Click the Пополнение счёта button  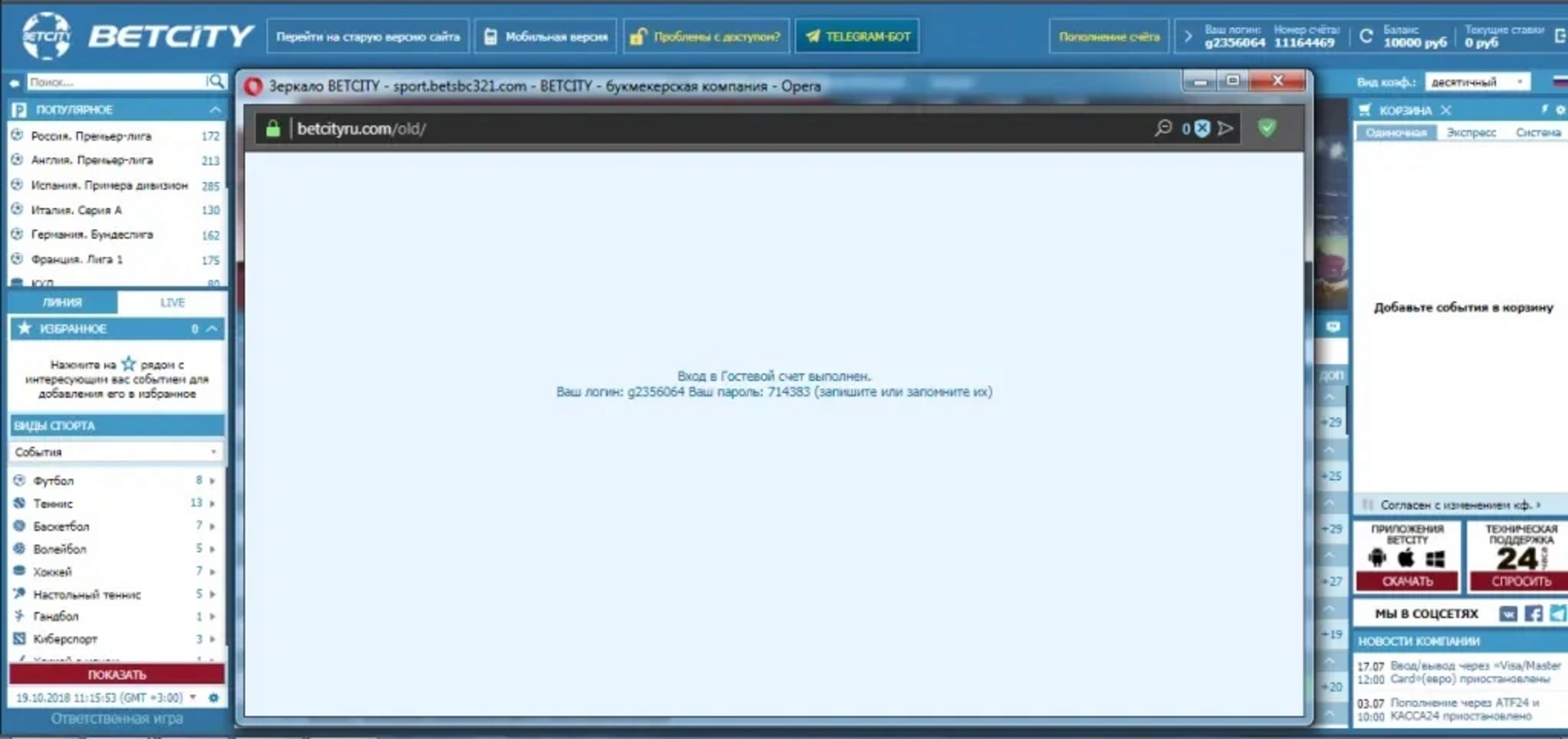[1109, 36]
